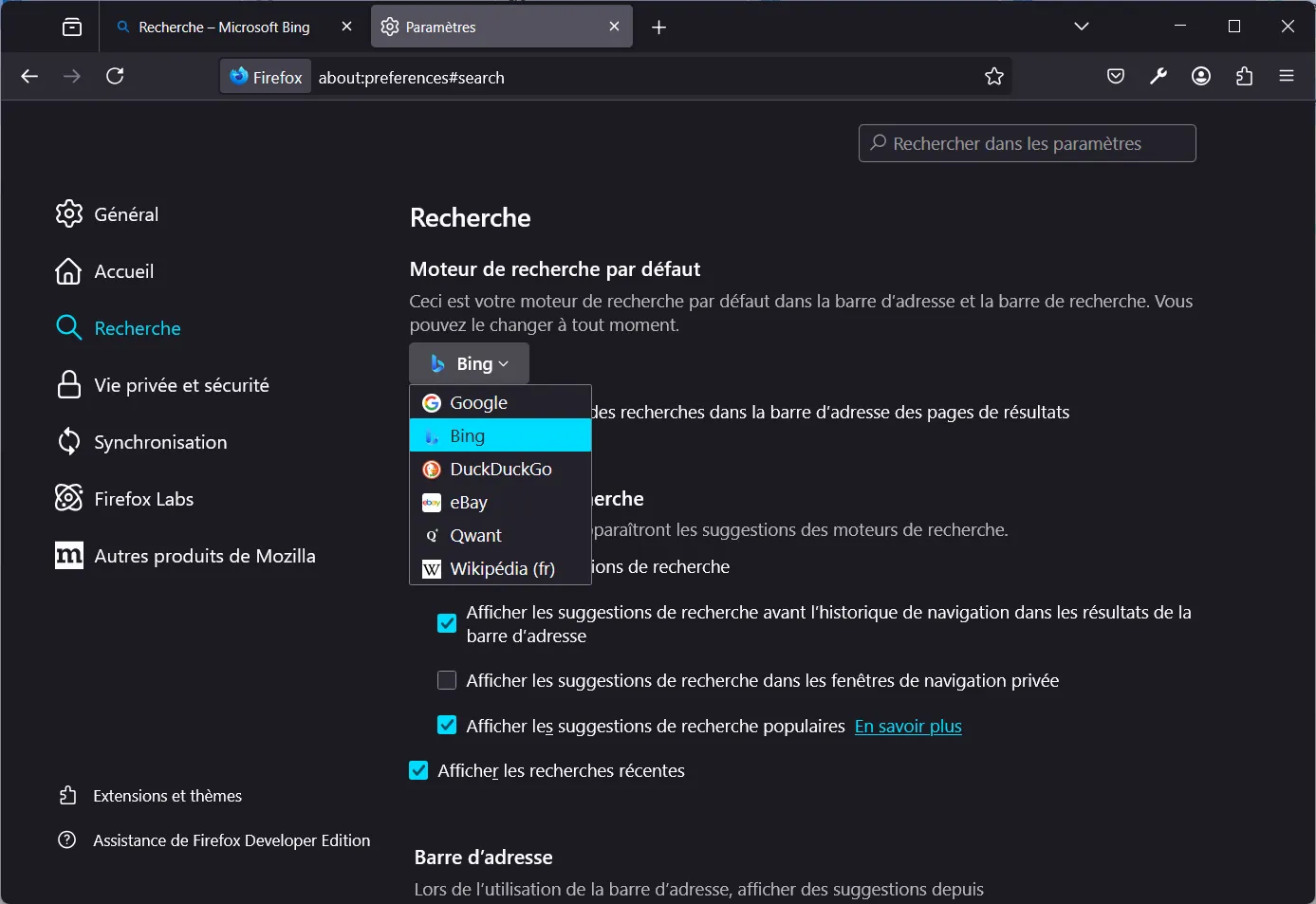Image resolution: width=1316 pixels, height=904 pixels.
Task: Click the forward navigation arrow
Action: click(x=72, y=76)
